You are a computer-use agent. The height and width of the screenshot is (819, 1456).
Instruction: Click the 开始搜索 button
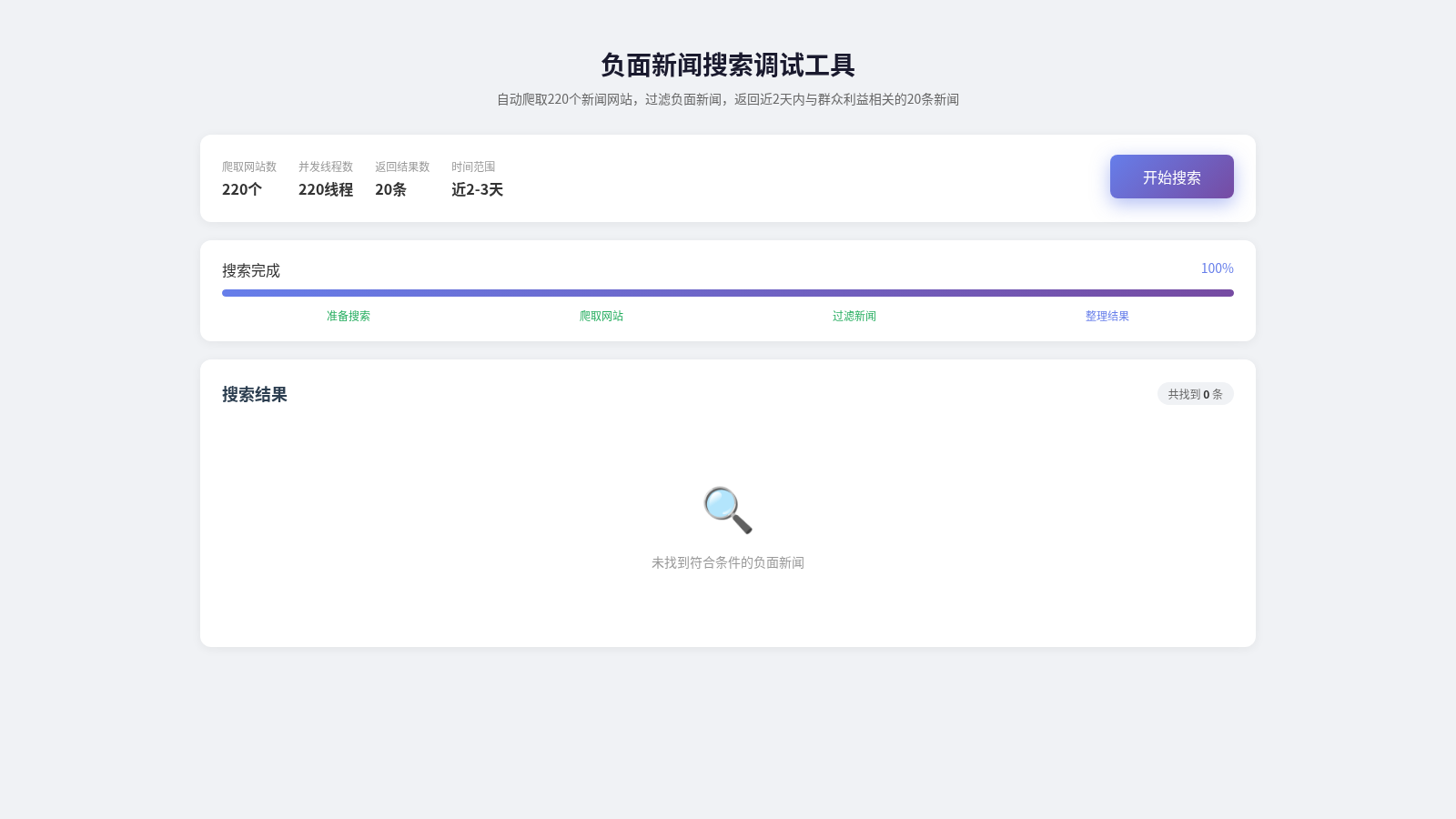[x=1171, y=177]
